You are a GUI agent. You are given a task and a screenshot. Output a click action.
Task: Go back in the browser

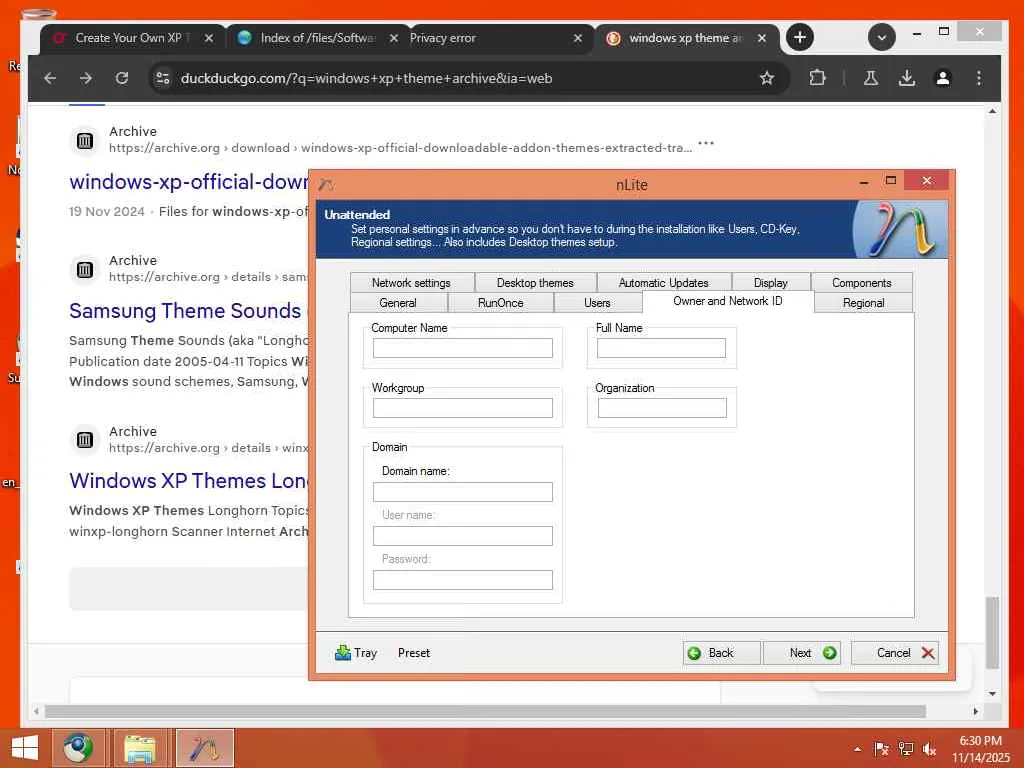[50, 78]
